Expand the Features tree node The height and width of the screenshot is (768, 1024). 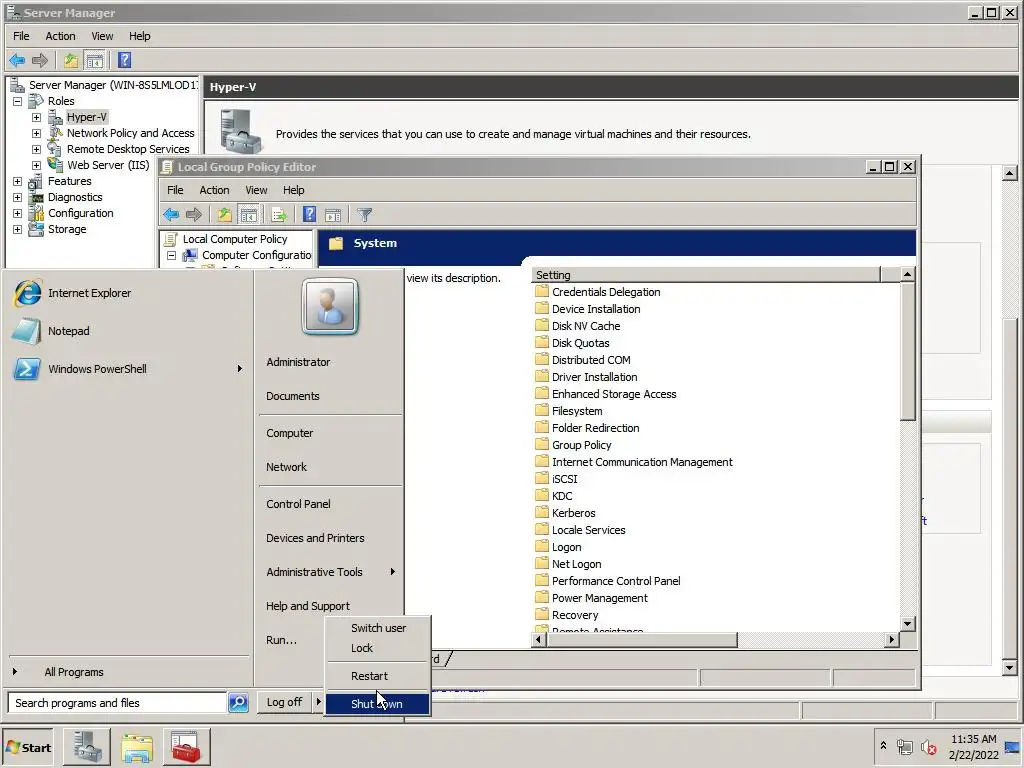[18, 182]
